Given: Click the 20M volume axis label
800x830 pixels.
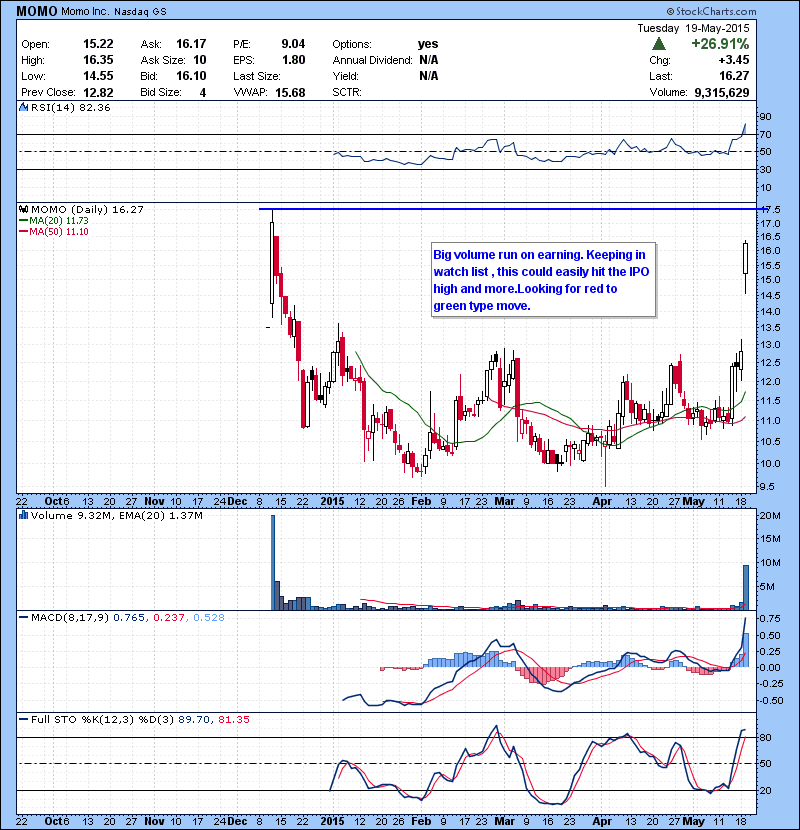Looking at the screenshot, I should coord(770,516).
